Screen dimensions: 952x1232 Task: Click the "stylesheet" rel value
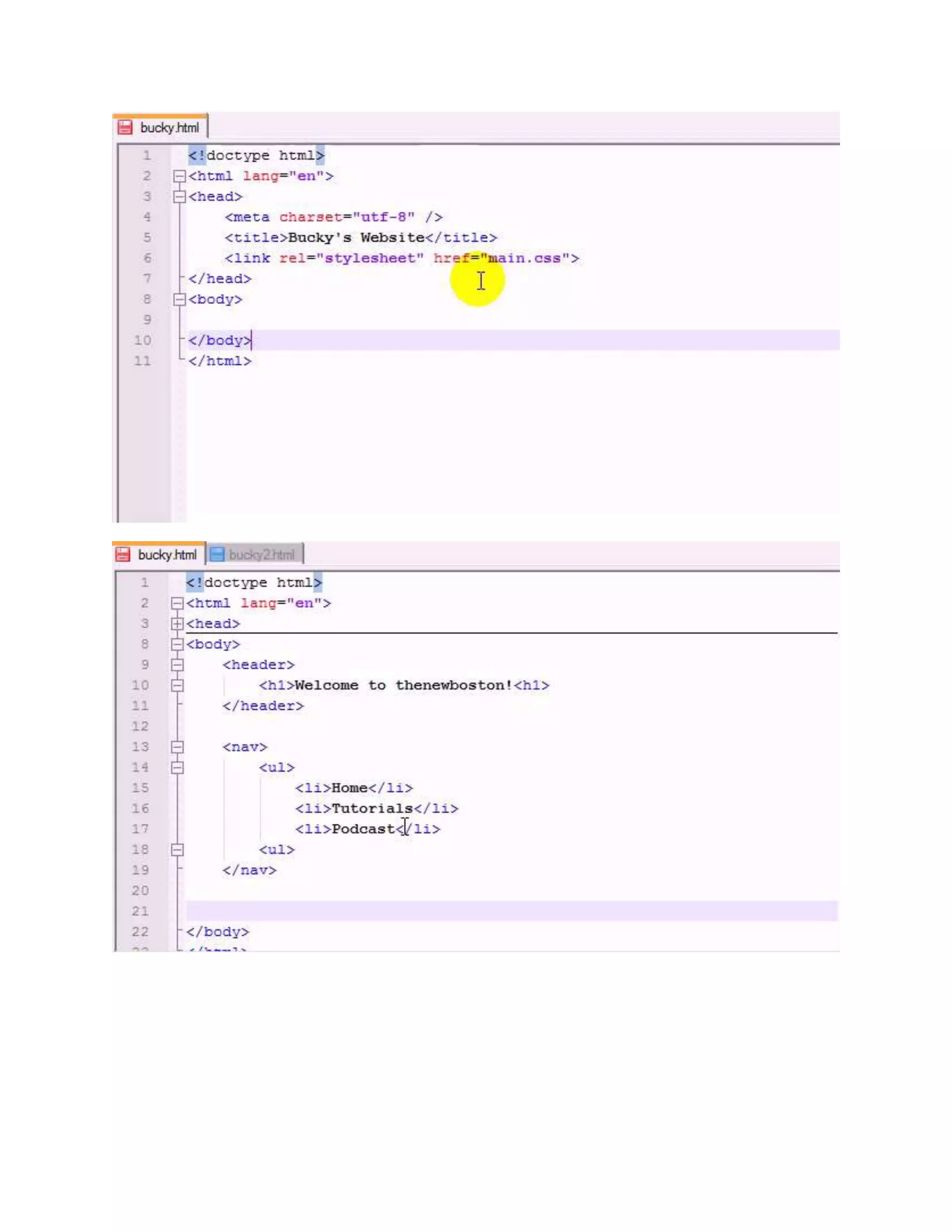click(x=370, y=258)
